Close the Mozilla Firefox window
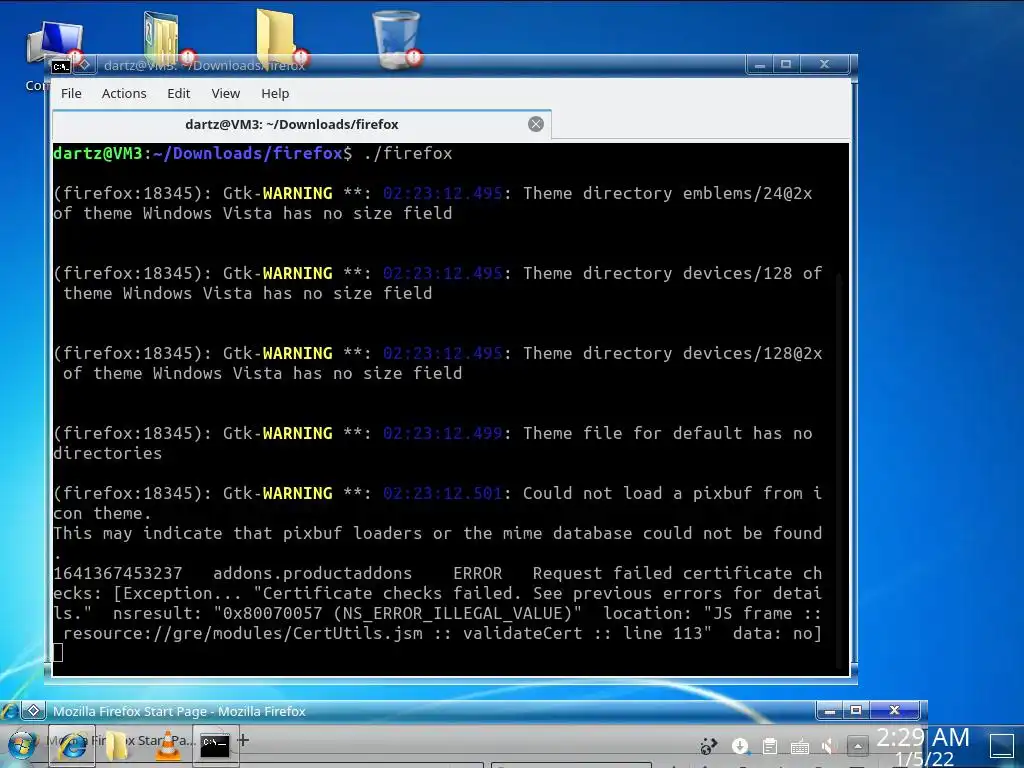The width and height of the screenshot is (1024, 768). 895,710
